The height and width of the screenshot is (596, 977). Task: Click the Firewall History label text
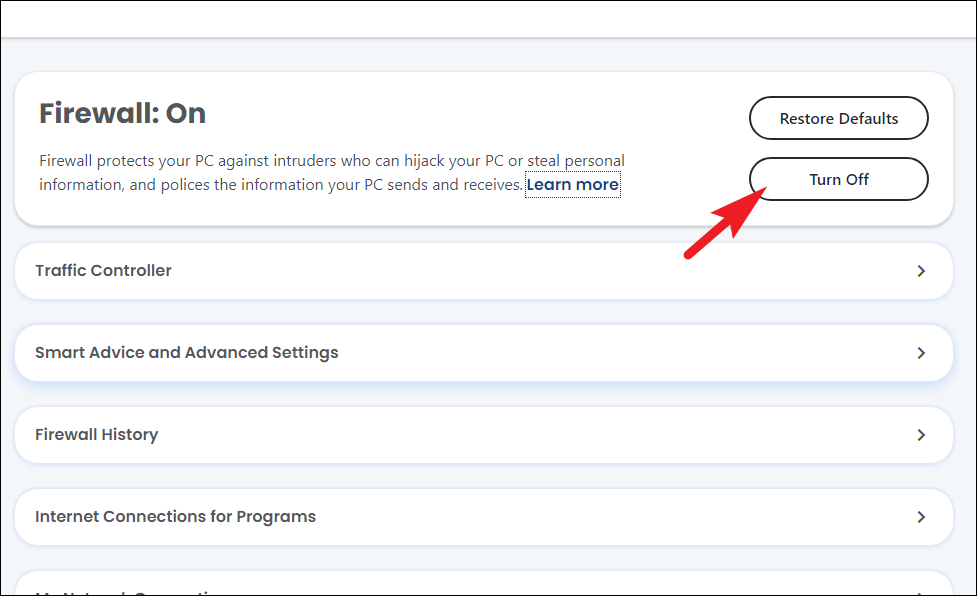(96, 435)
